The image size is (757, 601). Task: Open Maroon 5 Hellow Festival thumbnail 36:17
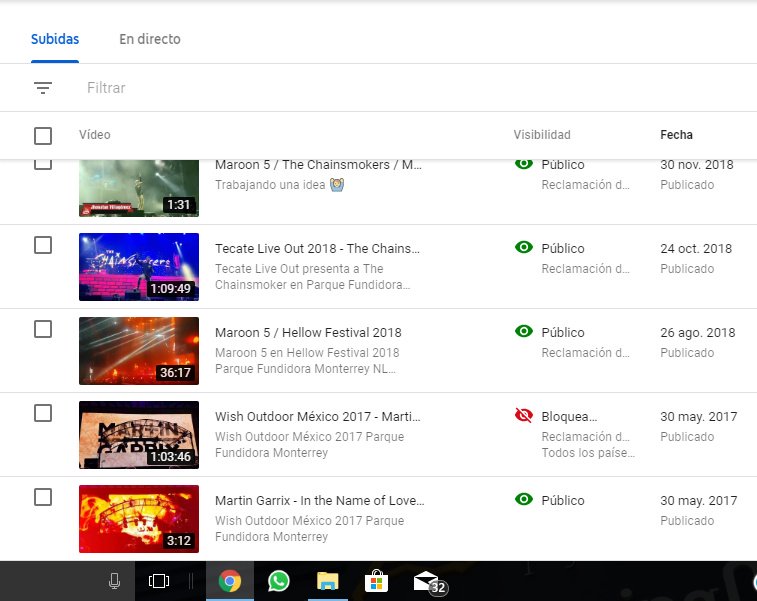pyautogui.click(x=139, y=351)
